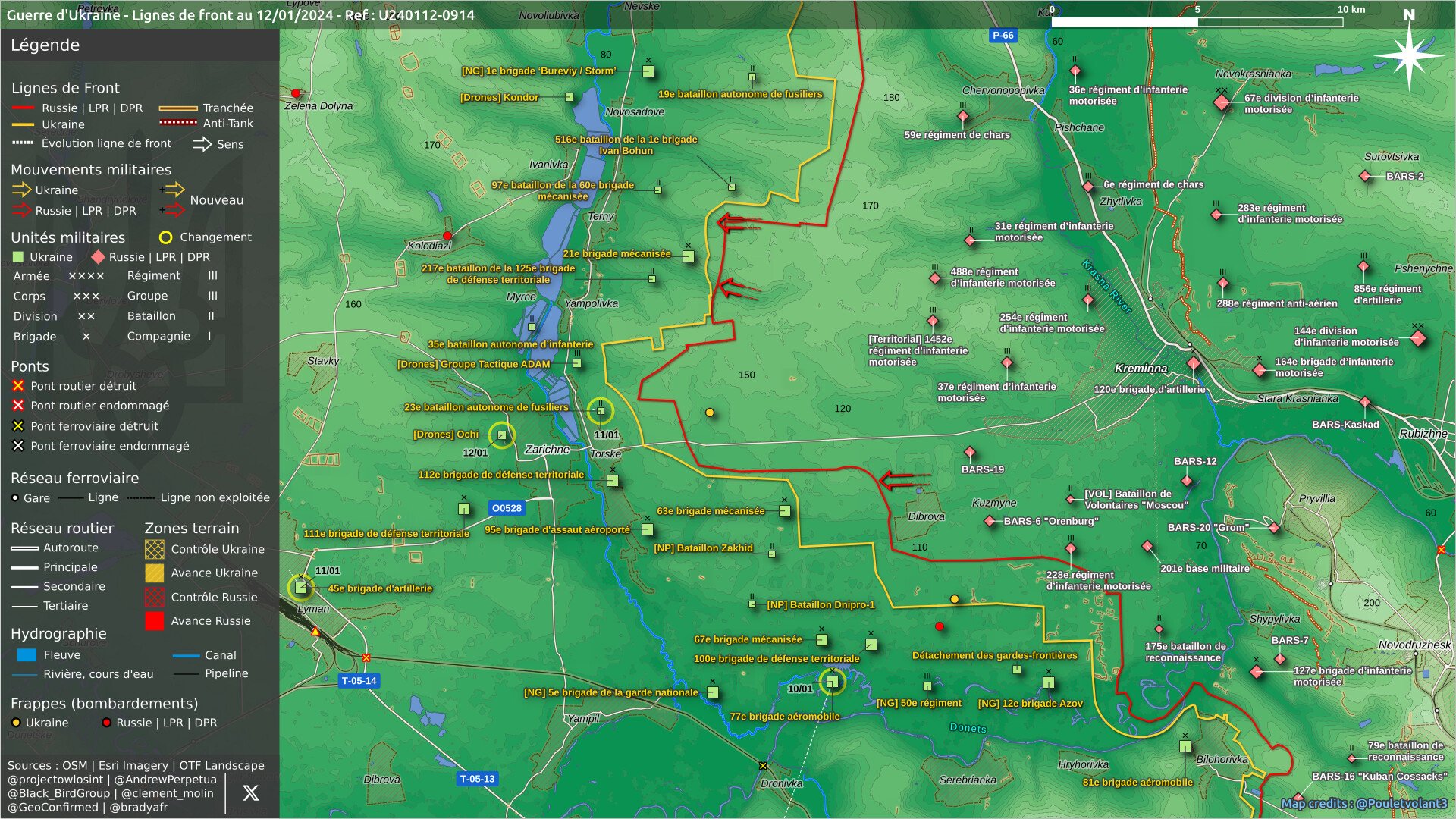This screenshot has height=819, width=1456.
Task: Click the Krasna River label
Action: tap(1106, 287)
